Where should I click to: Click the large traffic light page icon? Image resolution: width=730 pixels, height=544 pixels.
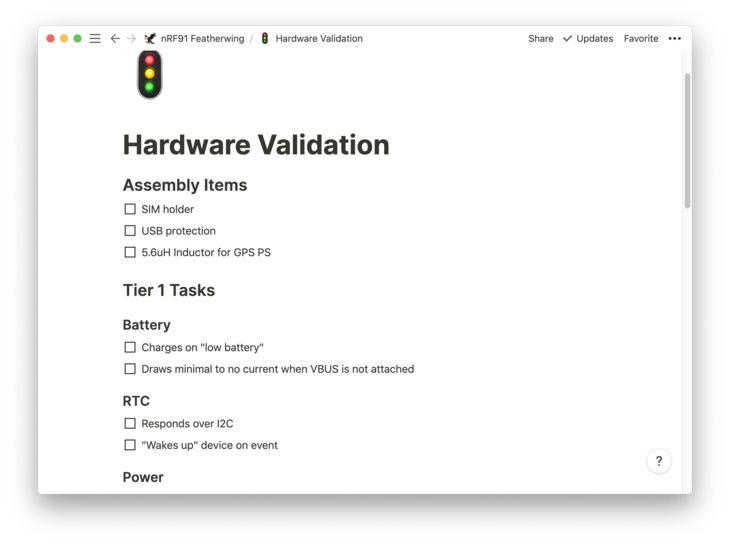pos(150,74)
